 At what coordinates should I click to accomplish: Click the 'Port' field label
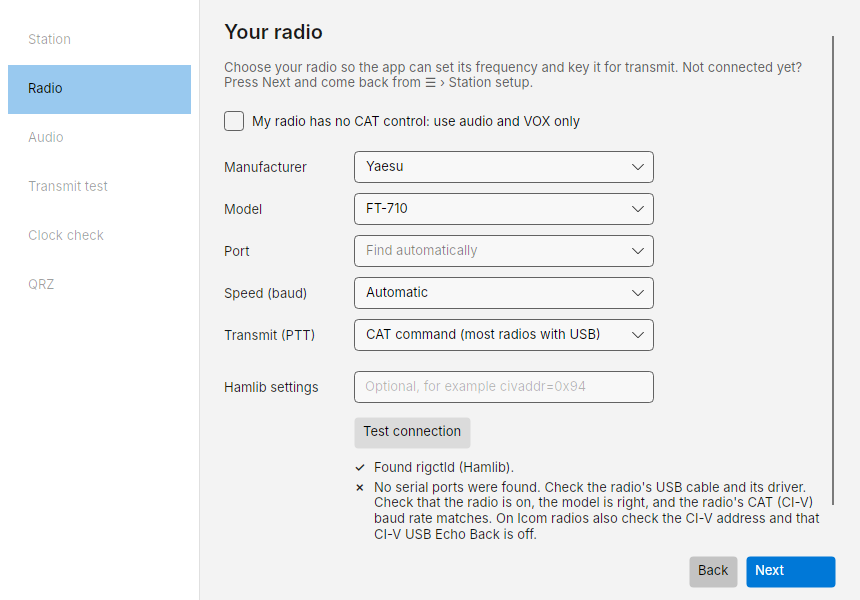[x=236, y=251]
